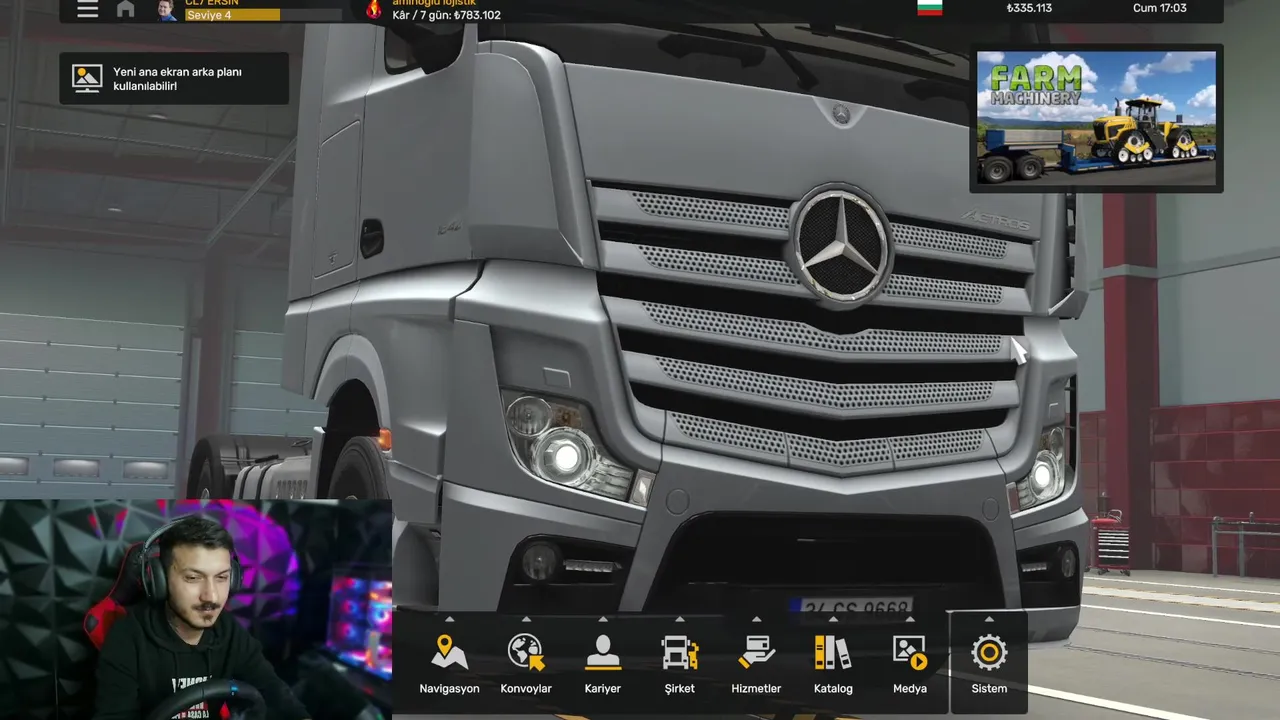1280x720 pixels.
Task: View the 7-day profit statistic
Action: [447, 15]
